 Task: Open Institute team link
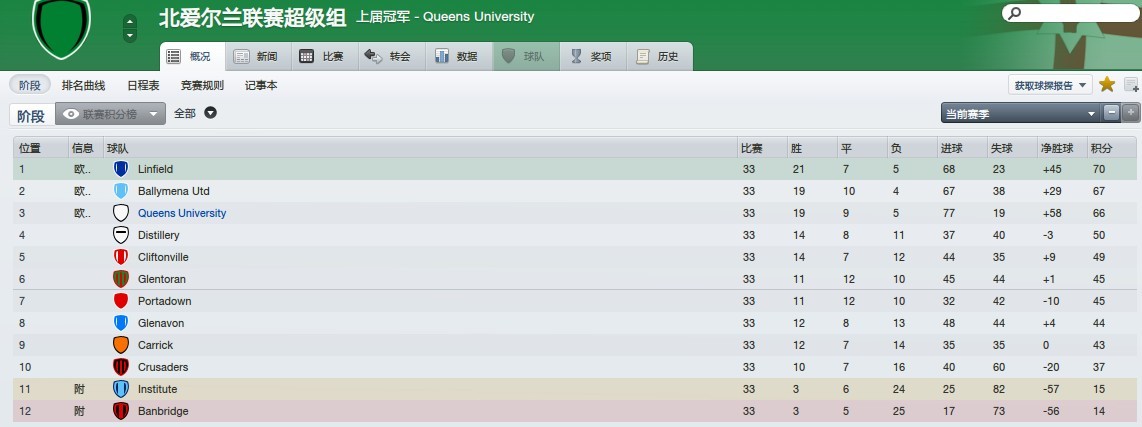click(x=157, y=389)
